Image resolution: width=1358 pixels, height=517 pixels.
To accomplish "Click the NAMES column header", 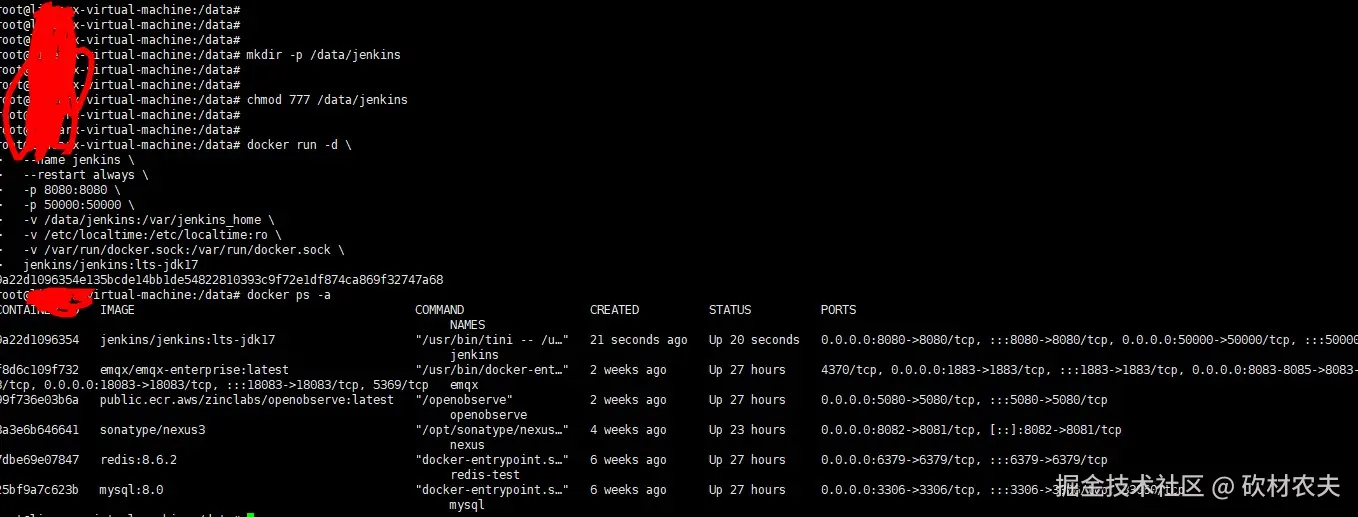I will pyautogui.click(x=467, y=325).
